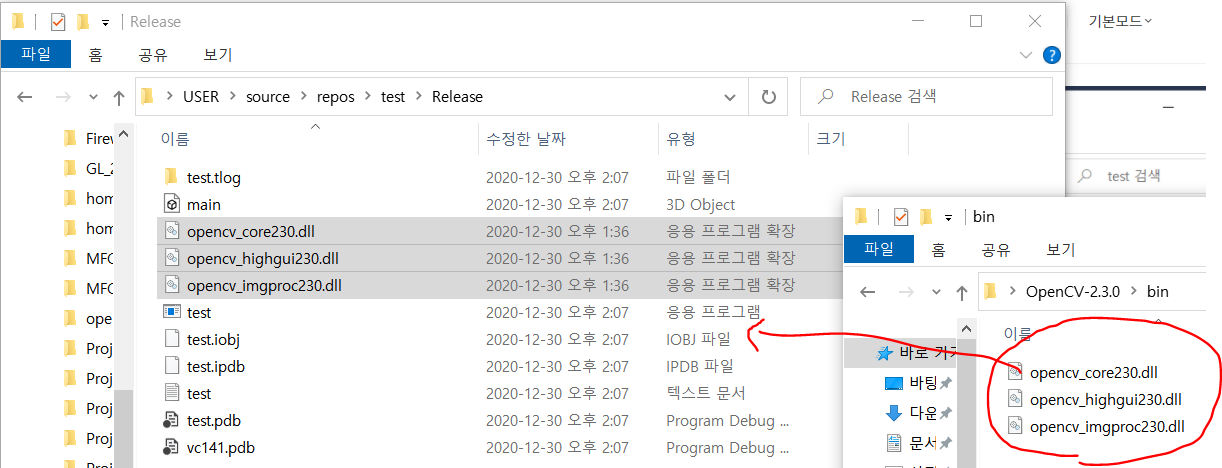Click OpenCV-2.3.0 in bin address breadcrumb

[x=1075, y=292]
